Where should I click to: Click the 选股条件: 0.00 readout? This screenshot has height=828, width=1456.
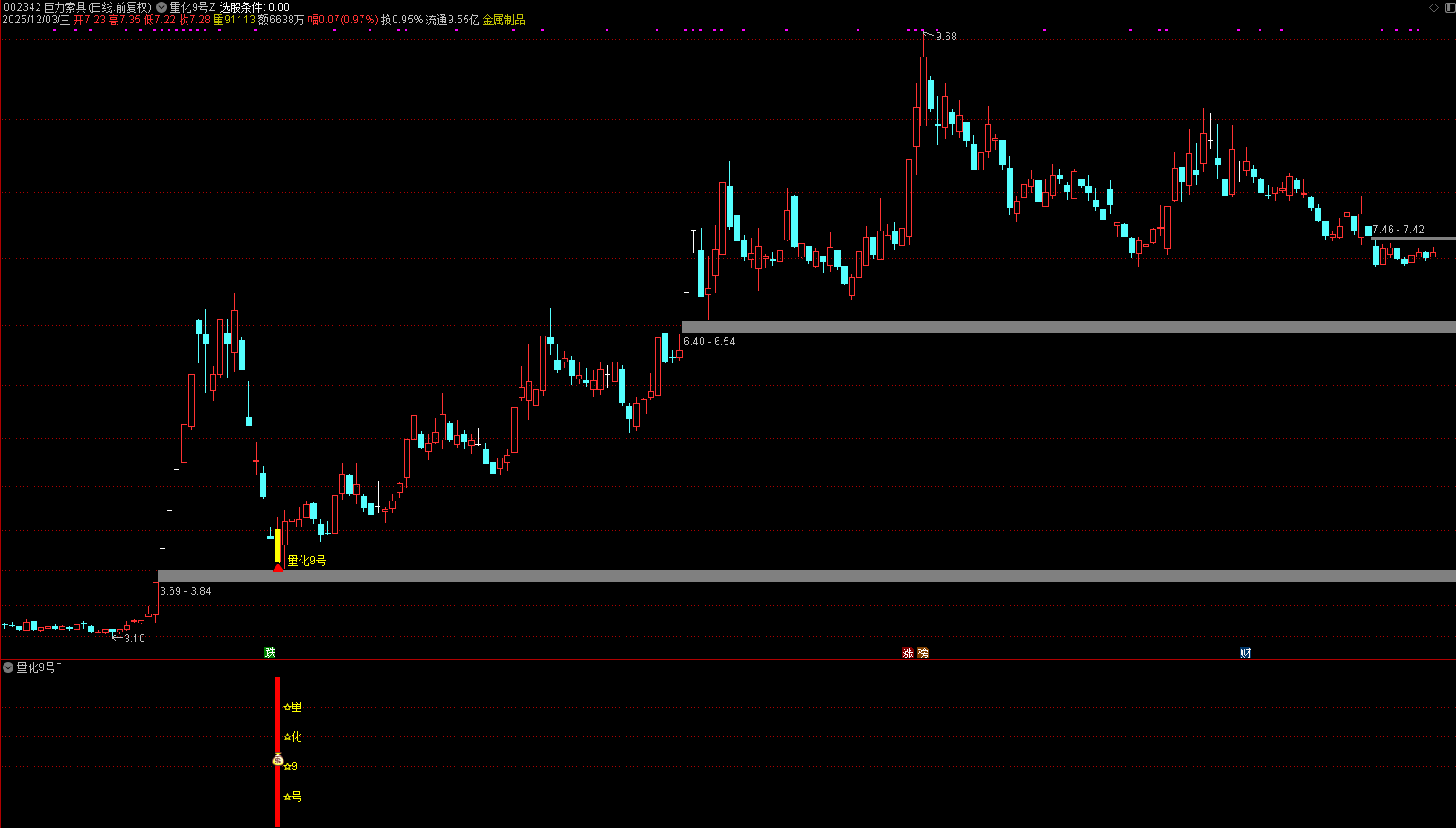click(255, 7)
